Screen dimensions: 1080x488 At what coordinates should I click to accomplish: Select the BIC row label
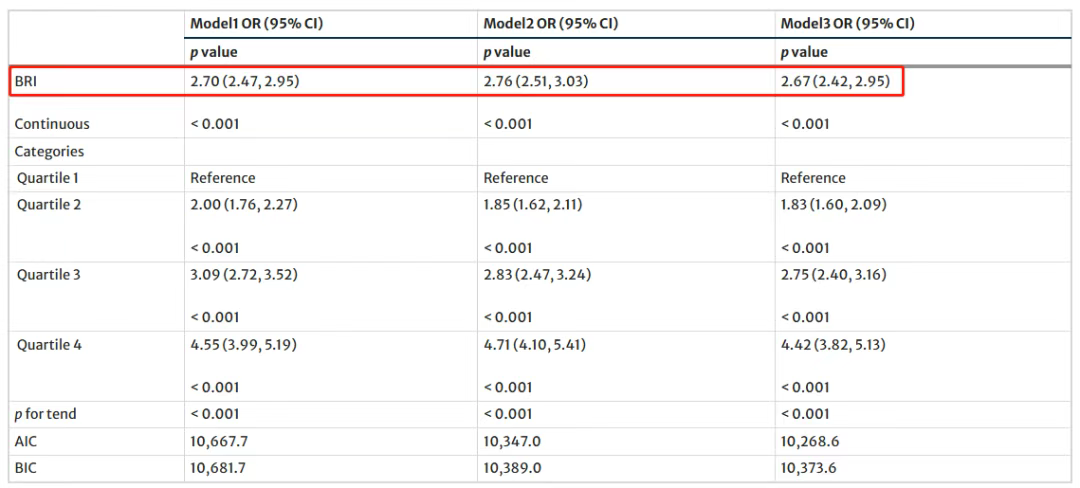pos(24,468)
